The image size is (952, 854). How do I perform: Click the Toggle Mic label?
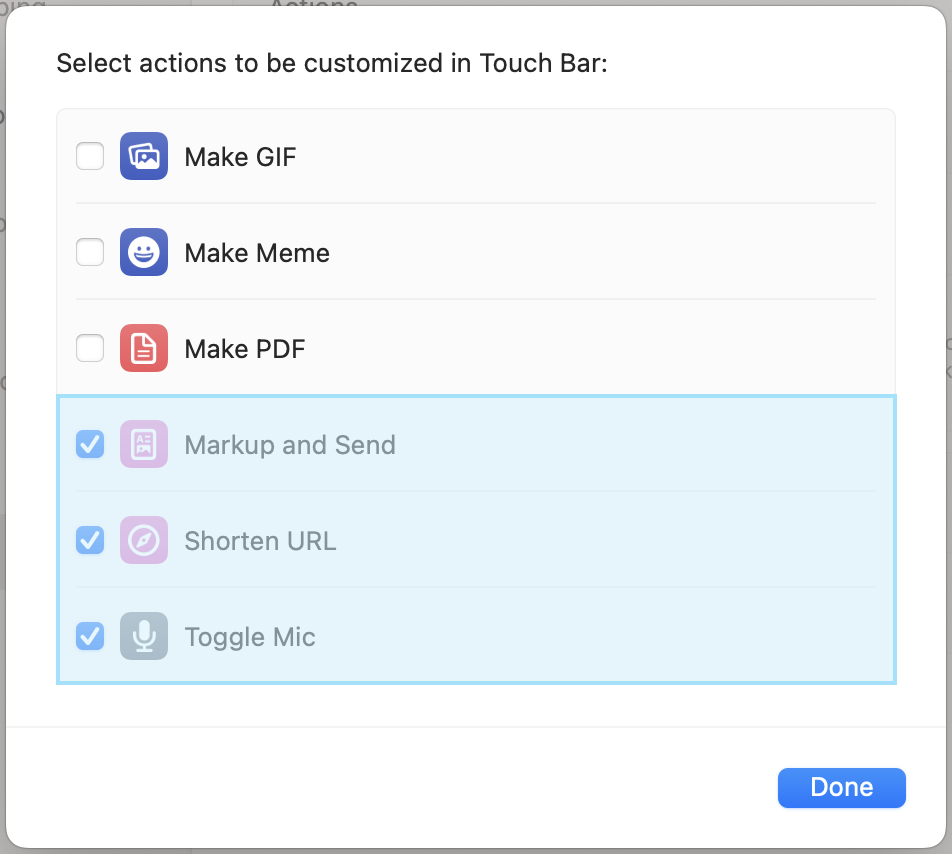pyautogui.click(x=250, y=637)
